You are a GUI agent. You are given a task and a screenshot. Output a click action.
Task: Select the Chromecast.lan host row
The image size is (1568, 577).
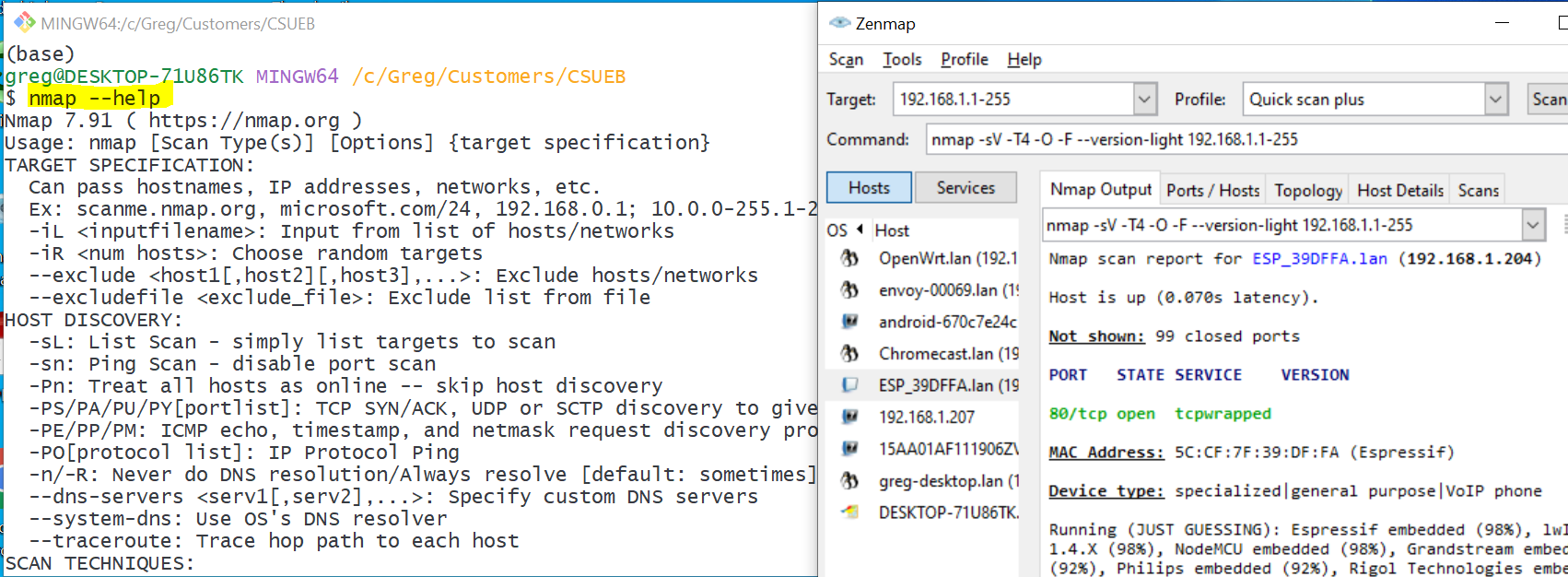click(x=923, y=353)
